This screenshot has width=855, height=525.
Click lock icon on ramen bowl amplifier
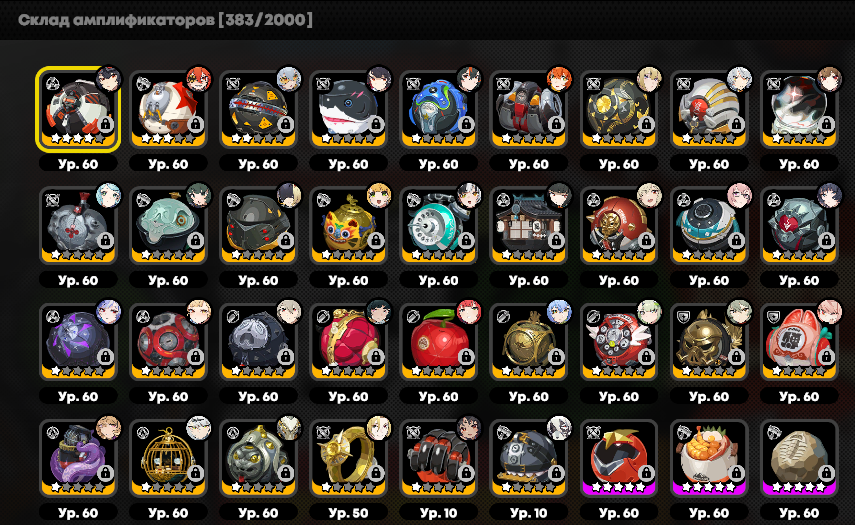pos(736,473)
